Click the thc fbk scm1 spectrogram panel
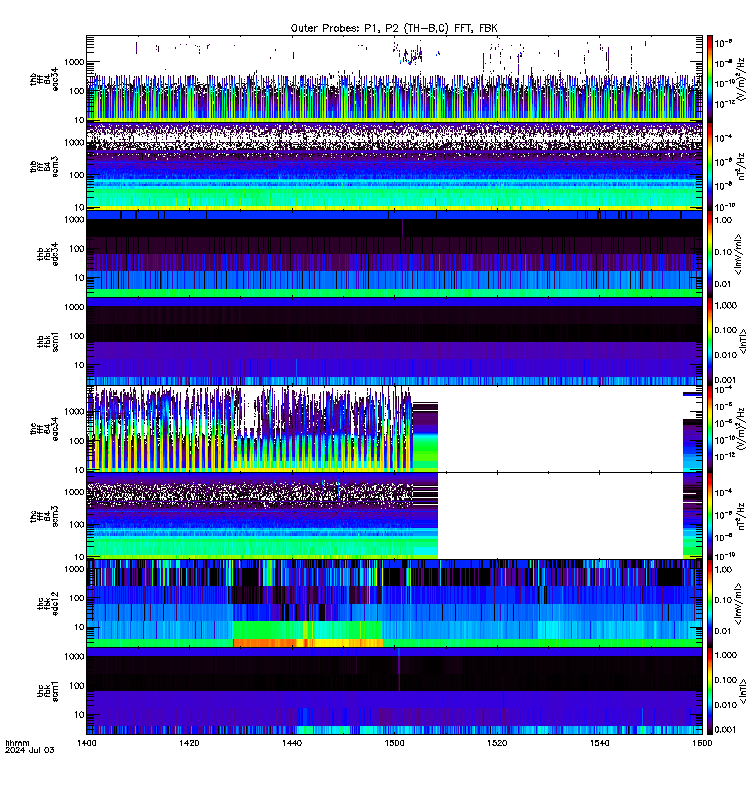 coord(394,691)
